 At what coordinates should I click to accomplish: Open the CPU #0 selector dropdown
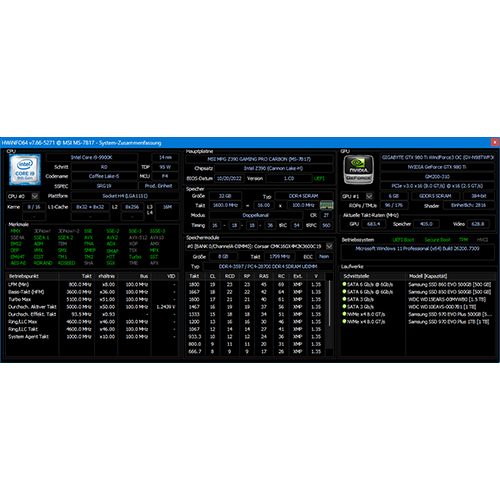click(35, 196)
